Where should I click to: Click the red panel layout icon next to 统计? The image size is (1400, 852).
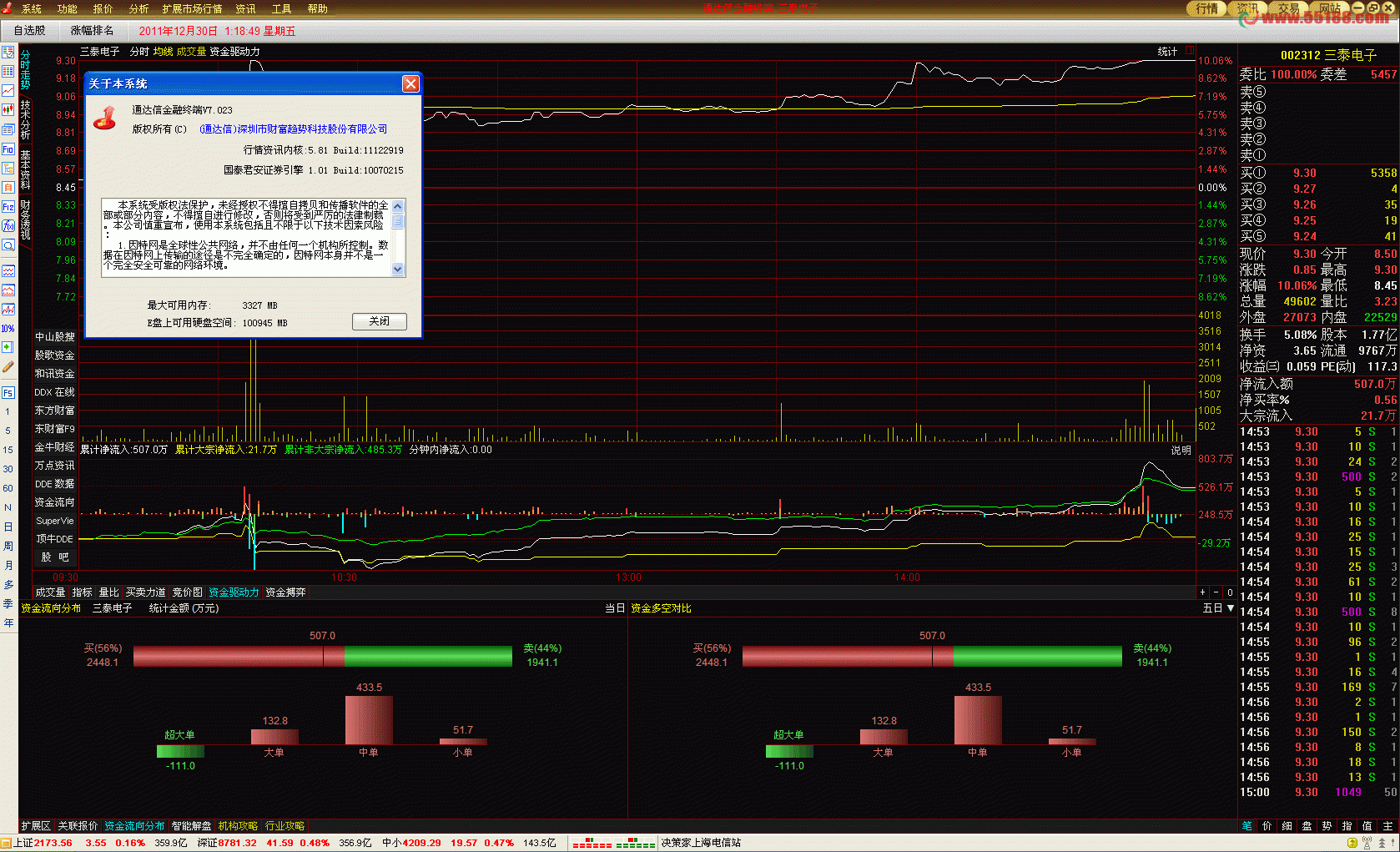[1190, 51]
